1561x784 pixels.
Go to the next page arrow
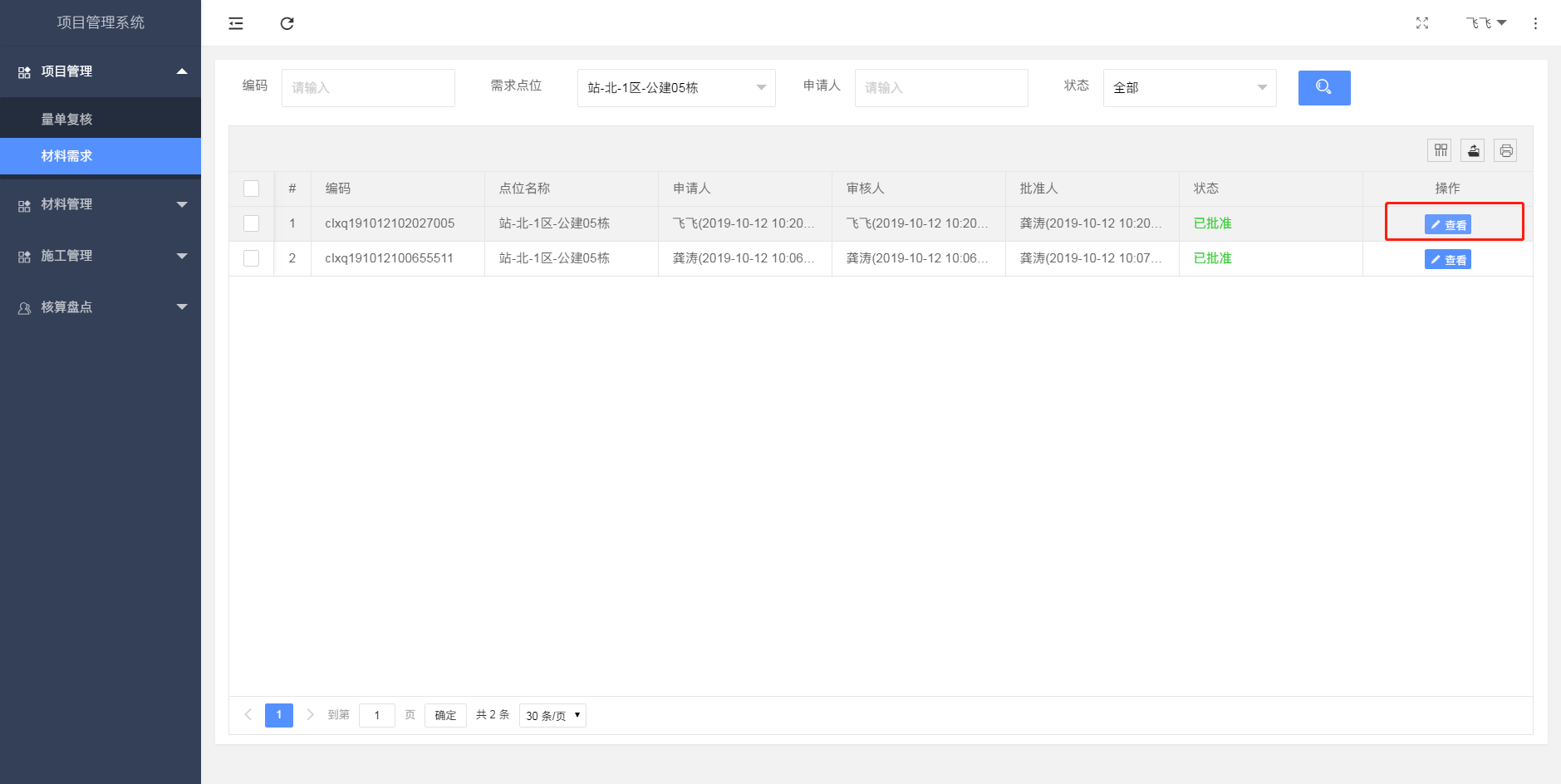click(x=310, y=715)
